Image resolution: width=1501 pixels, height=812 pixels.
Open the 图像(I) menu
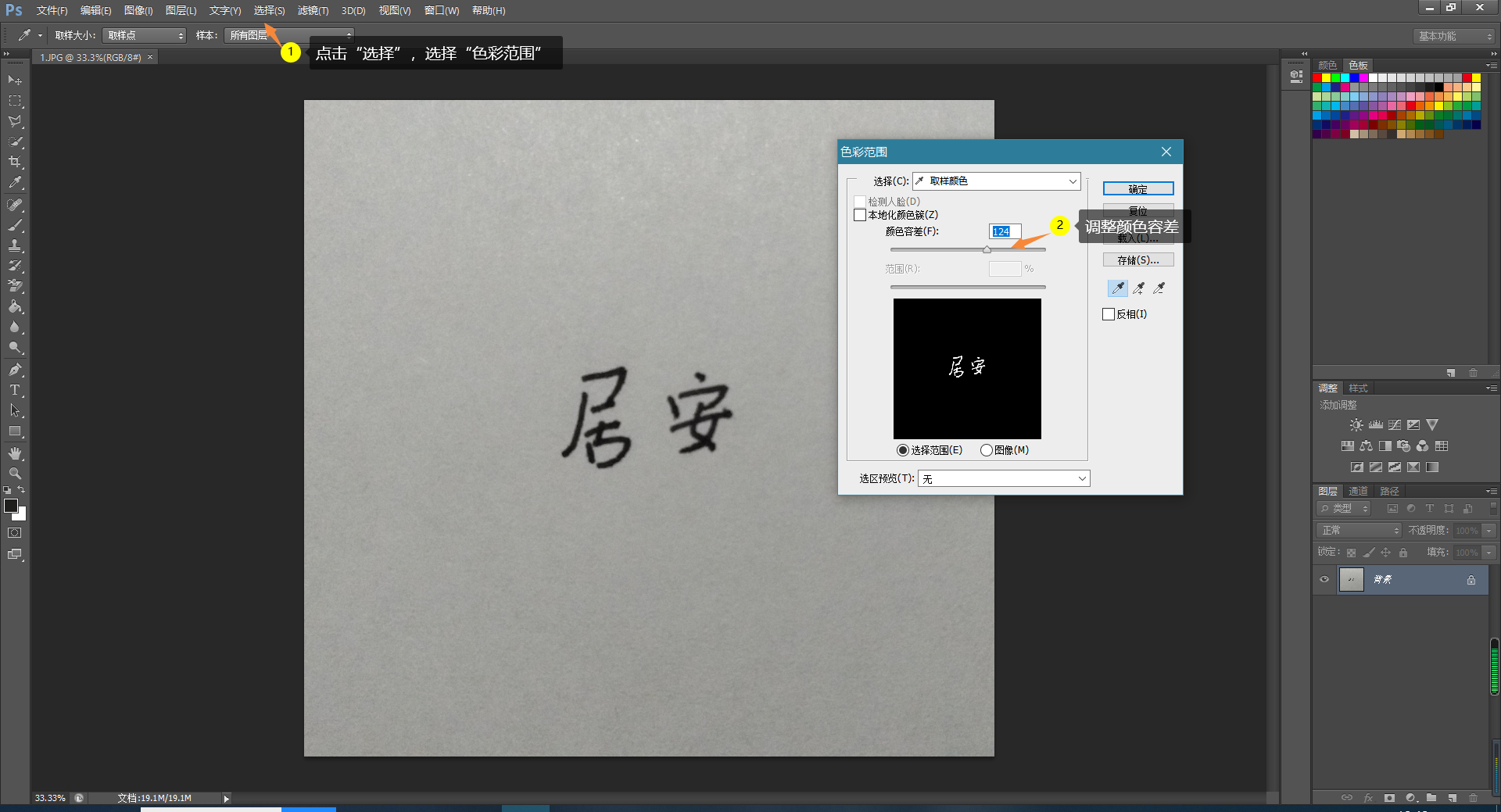pyautogui.click(x=138, y=10)
